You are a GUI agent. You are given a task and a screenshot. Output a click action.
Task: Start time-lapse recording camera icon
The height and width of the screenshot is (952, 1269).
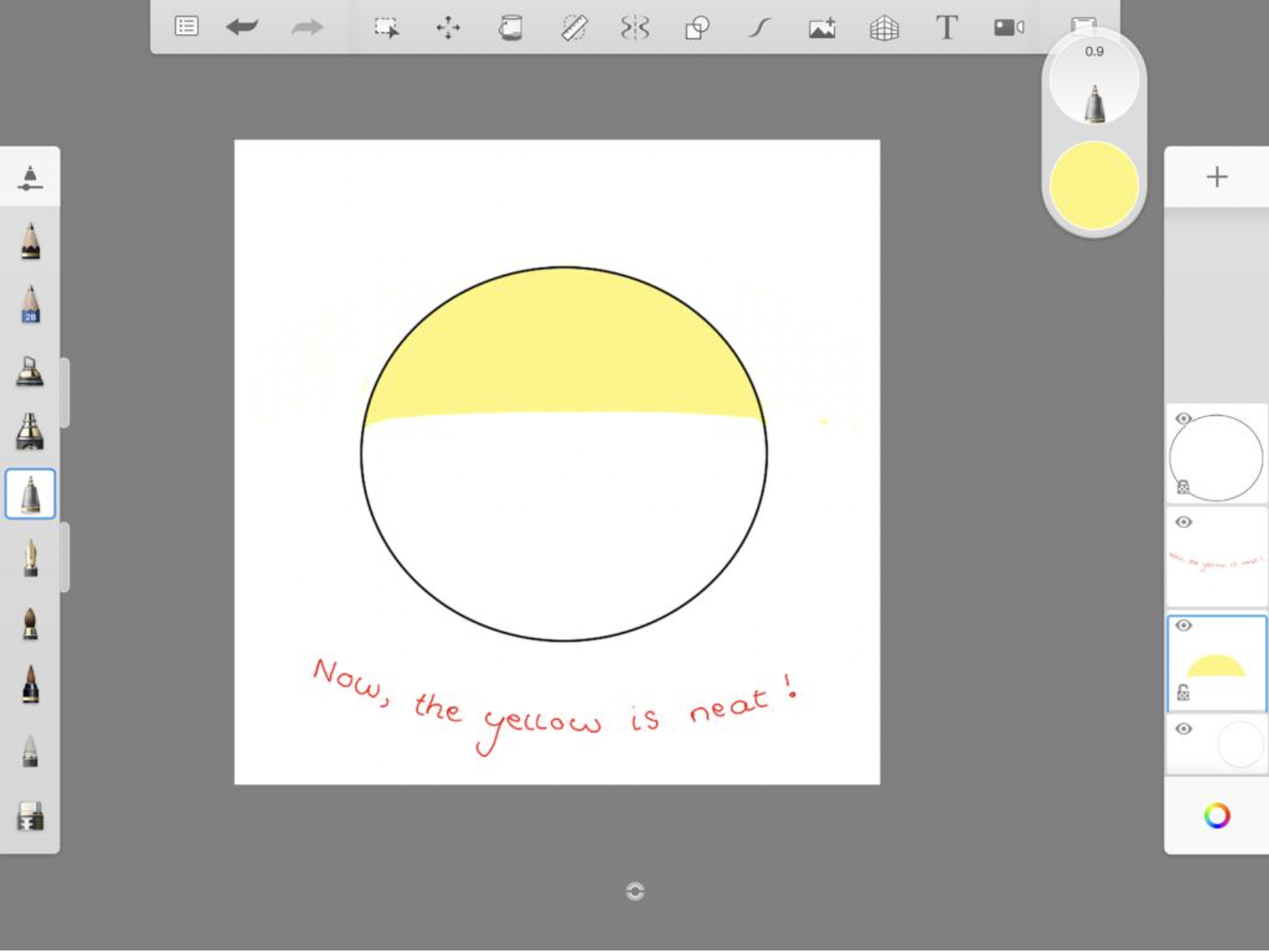coord(1009,28)
